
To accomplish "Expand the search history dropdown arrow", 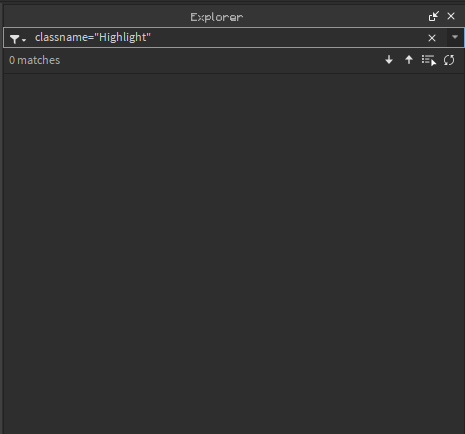I will (455, 37).
